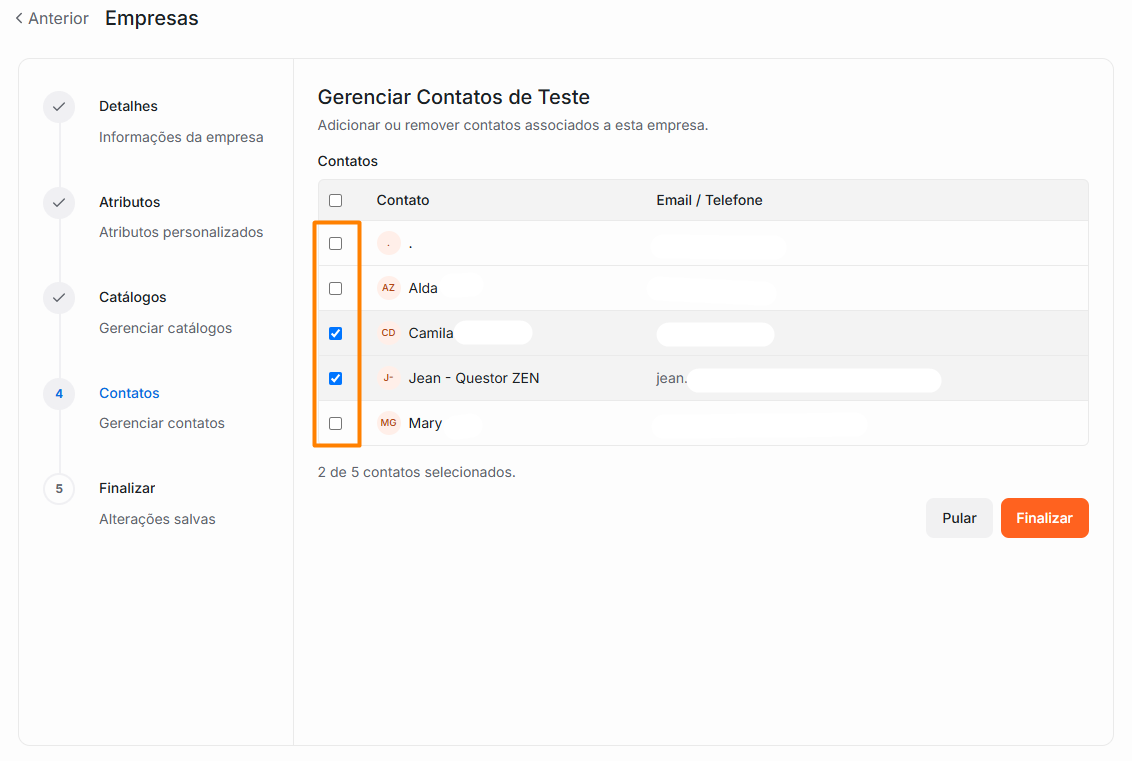1132x761 pixels.
Task: Click the Finalizar button
Action: tap(1045, 518)
